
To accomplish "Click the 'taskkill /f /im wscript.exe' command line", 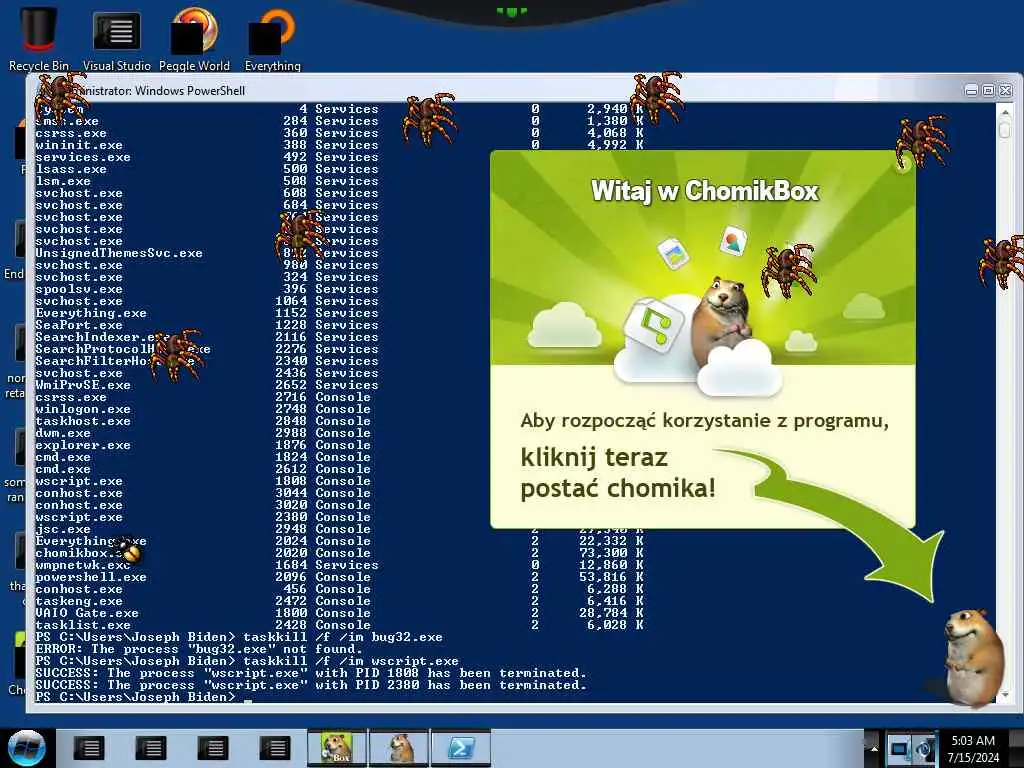I will (351, 661).
